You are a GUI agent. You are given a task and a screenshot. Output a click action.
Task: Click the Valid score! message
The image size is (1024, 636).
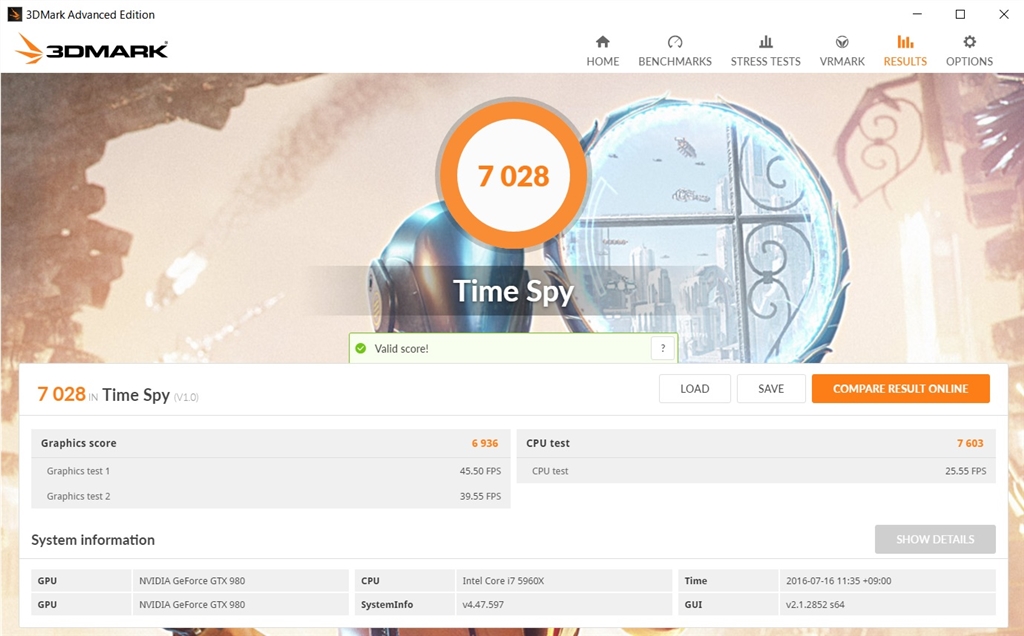(401, 349)
